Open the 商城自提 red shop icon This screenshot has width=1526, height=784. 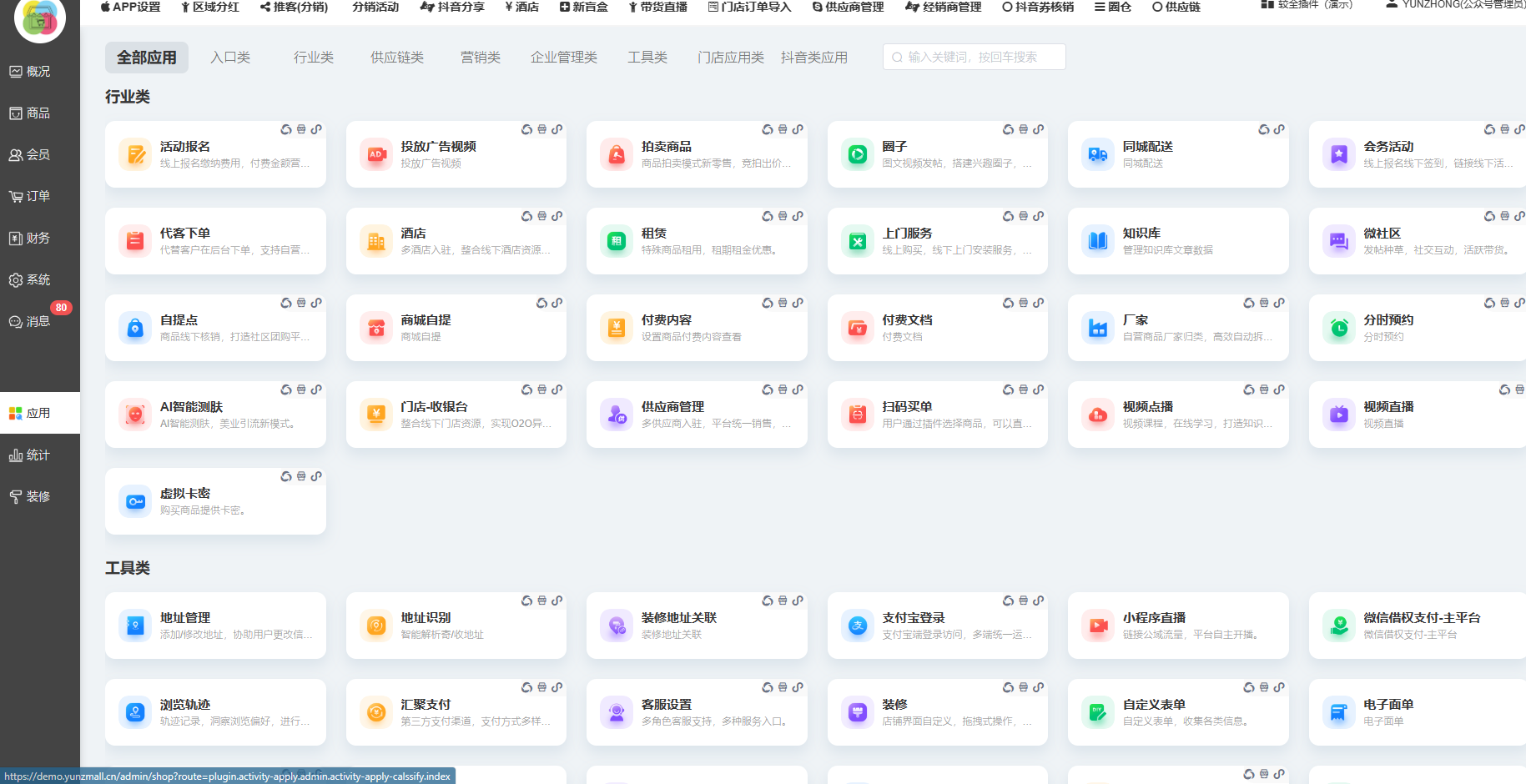click(376, 328)
